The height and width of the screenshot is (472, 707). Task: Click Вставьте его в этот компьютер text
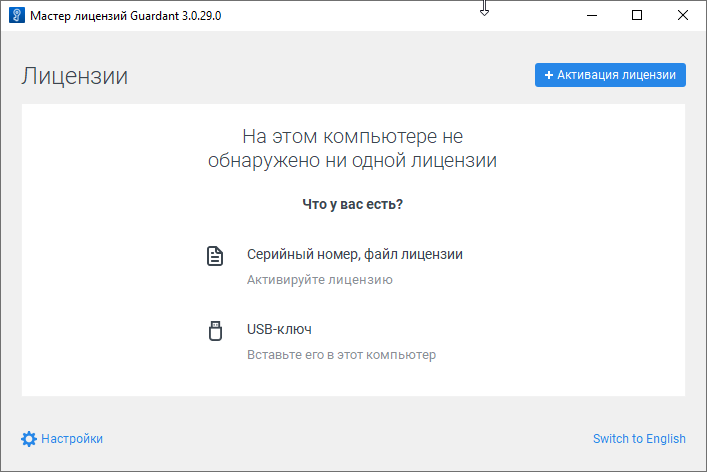pos(341,355)
